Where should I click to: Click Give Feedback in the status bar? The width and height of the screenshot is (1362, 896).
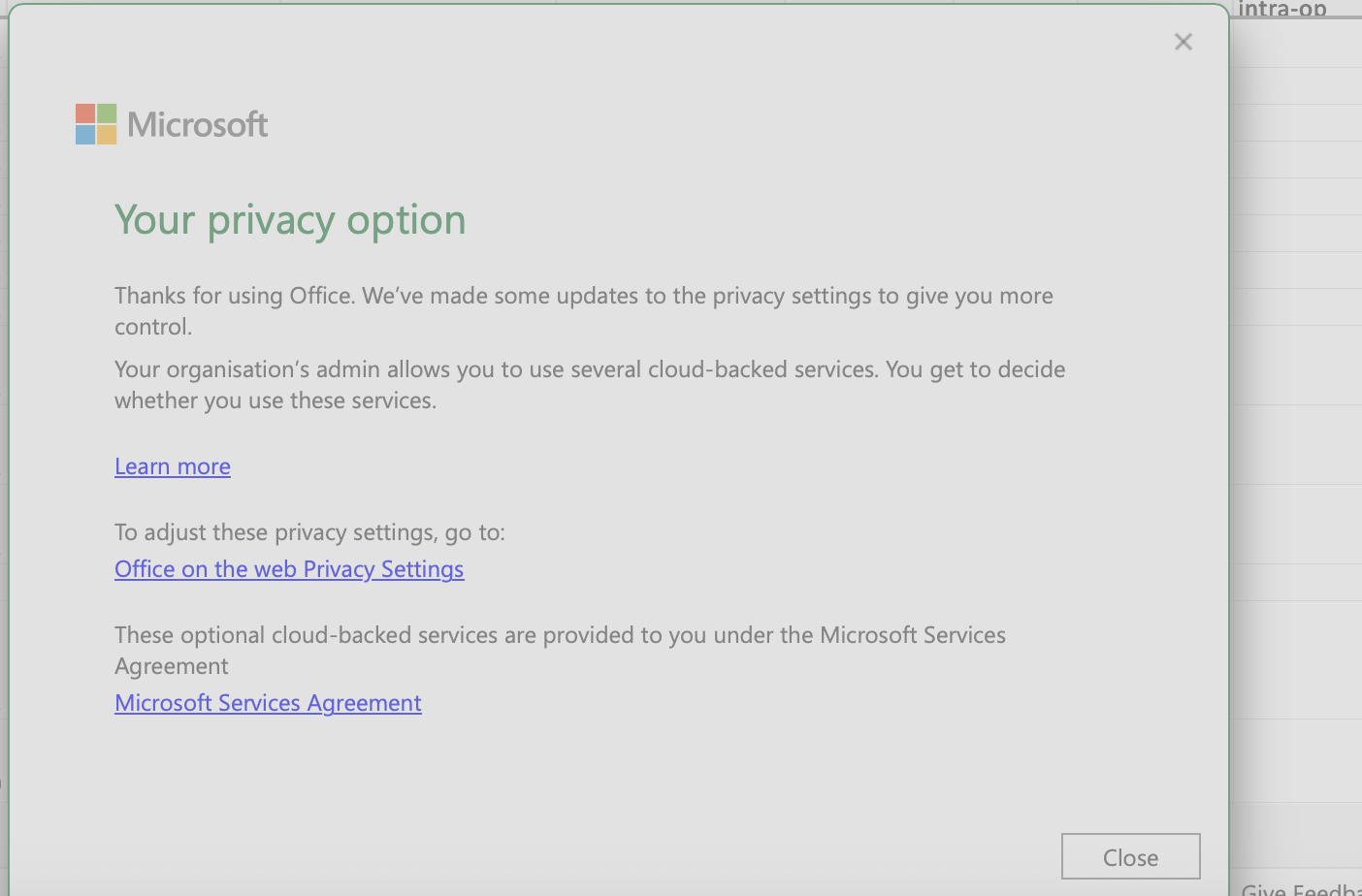tap(1301, 888)
